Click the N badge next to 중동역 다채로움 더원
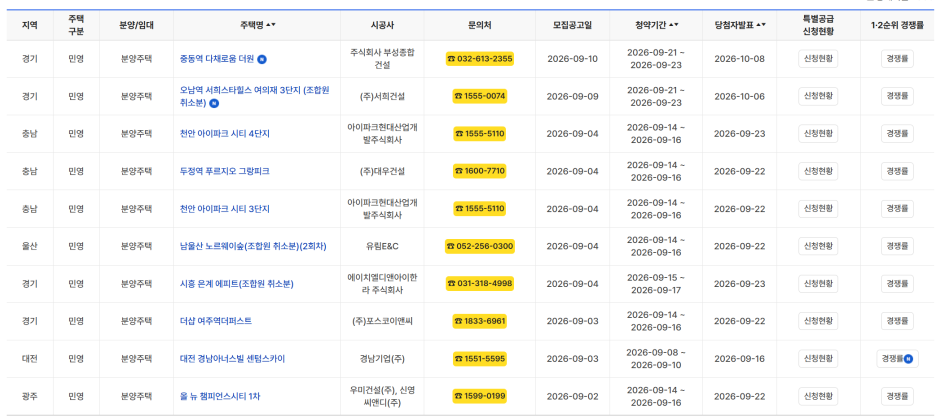This screenshot has width=936, height=417. point(262,59)
